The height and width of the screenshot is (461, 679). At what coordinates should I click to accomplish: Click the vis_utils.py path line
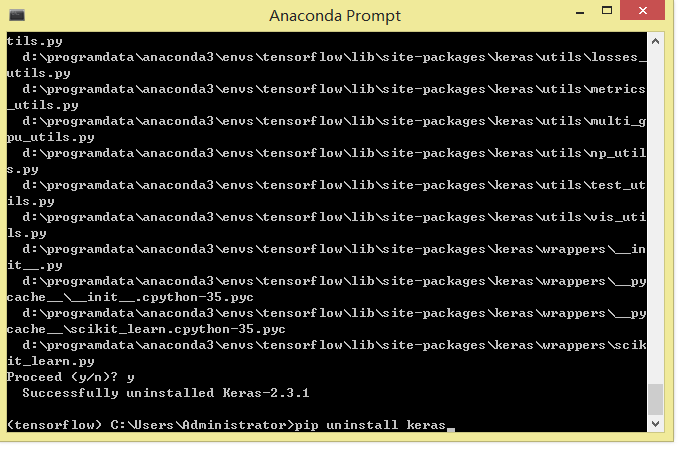point(327,225)
